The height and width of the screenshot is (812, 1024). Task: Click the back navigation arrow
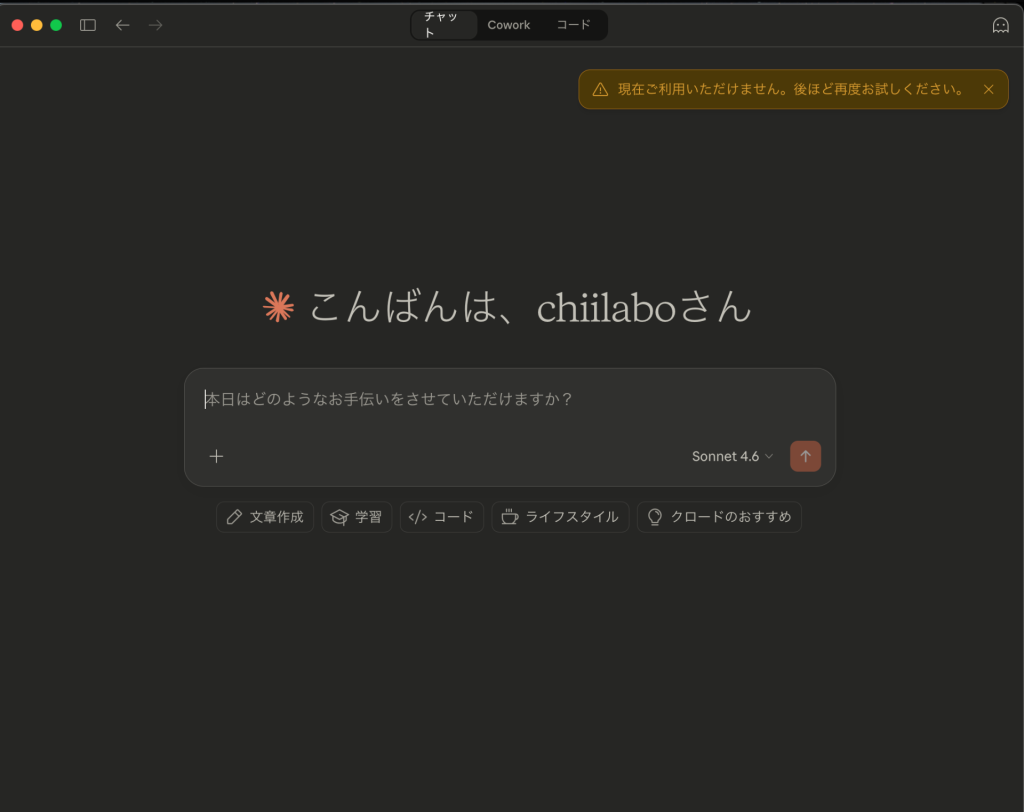tap(122, 24)
